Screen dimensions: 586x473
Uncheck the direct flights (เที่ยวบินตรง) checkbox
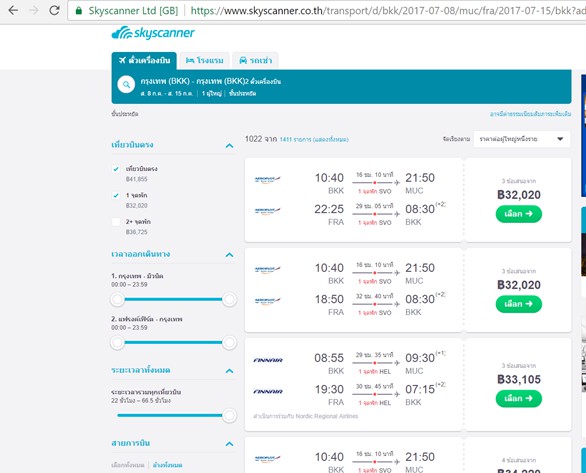pyautogui.click(x=116, y=169)
